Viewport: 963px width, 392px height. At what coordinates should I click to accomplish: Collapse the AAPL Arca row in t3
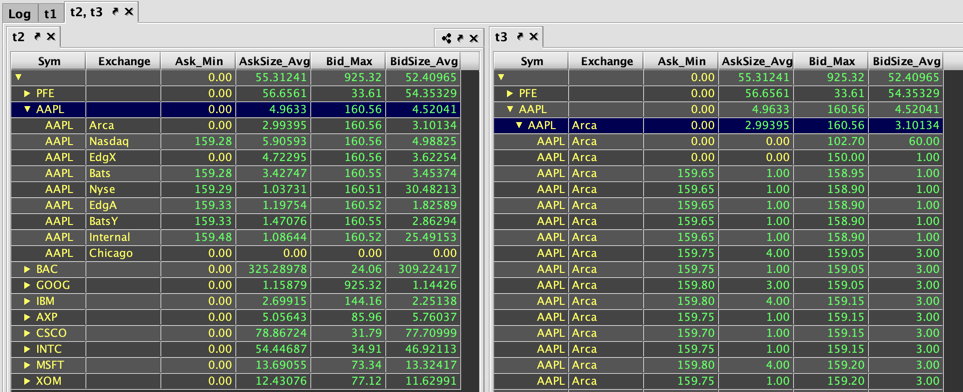pyautogui.click(x=519, y=125)
